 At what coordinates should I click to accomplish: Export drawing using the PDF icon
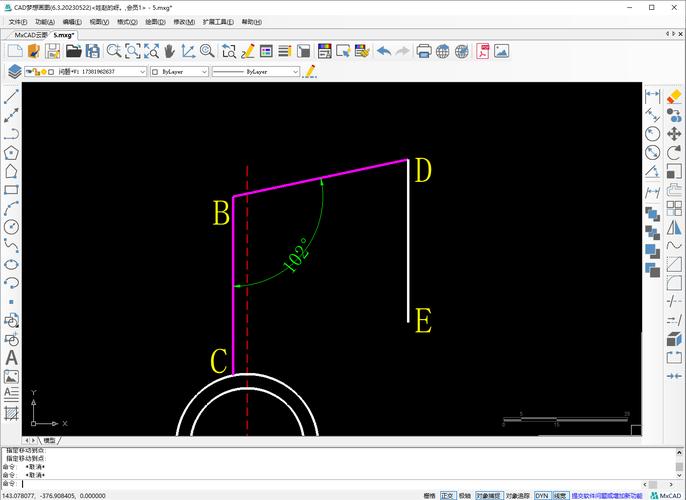[482, 51]
